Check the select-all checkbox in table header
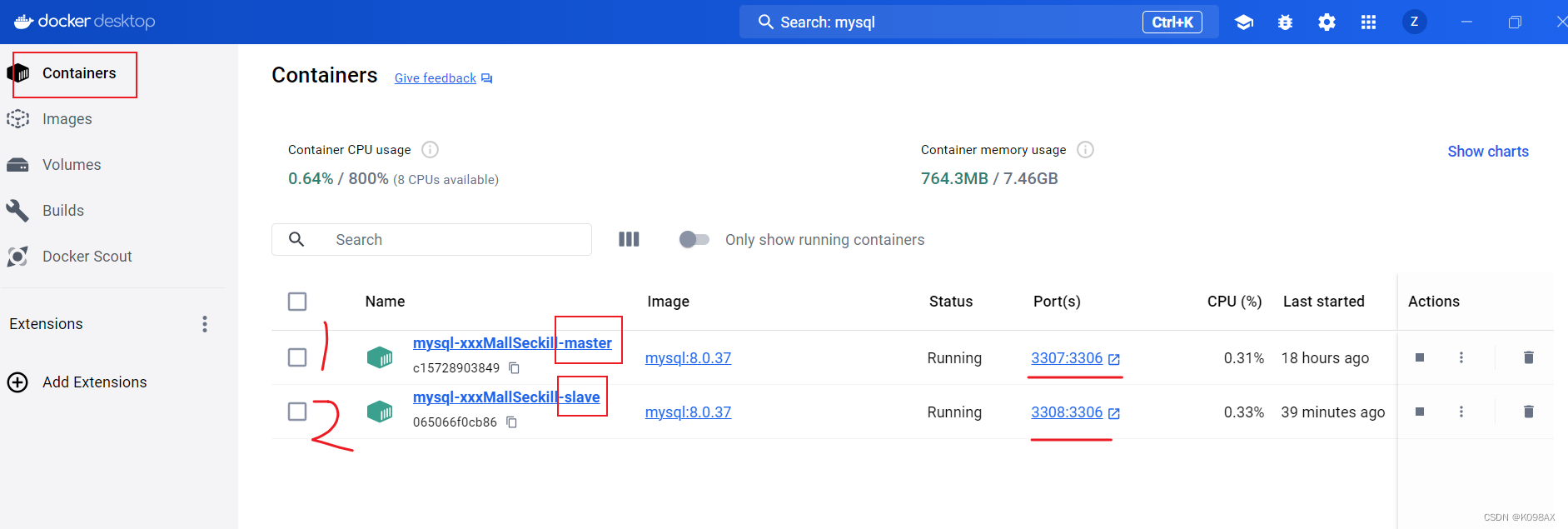This screenshot has height=529, width=1568. click(x=297, y=302)
